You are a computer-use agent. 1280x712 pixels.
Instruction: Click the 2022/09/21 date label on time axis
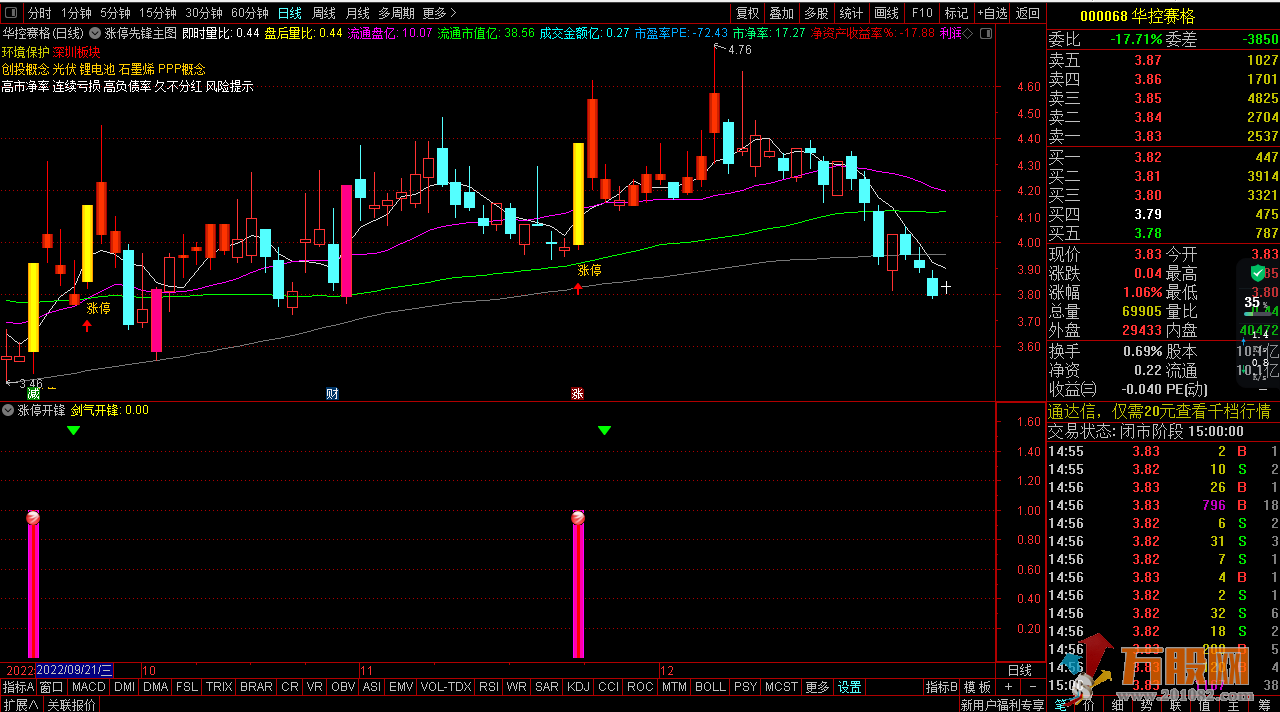[74, 669]
